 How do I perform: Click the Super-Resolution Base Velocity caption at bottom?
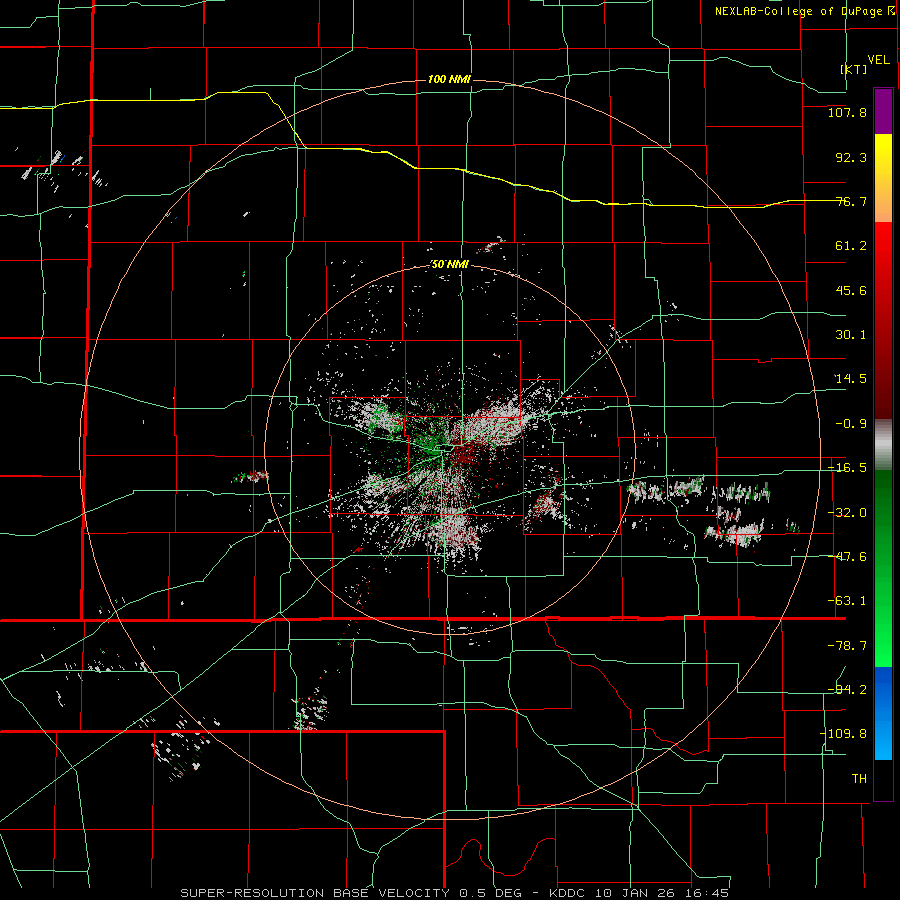[455, 893]
